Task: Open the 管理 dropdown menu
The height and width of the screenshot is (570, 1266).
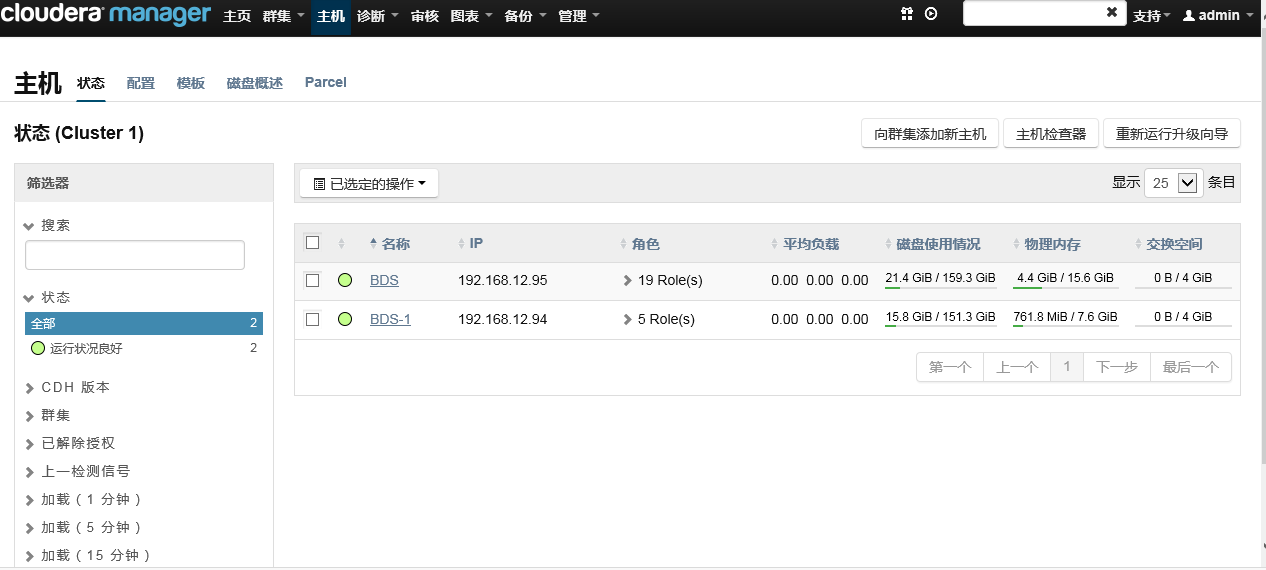Action: 579,16
